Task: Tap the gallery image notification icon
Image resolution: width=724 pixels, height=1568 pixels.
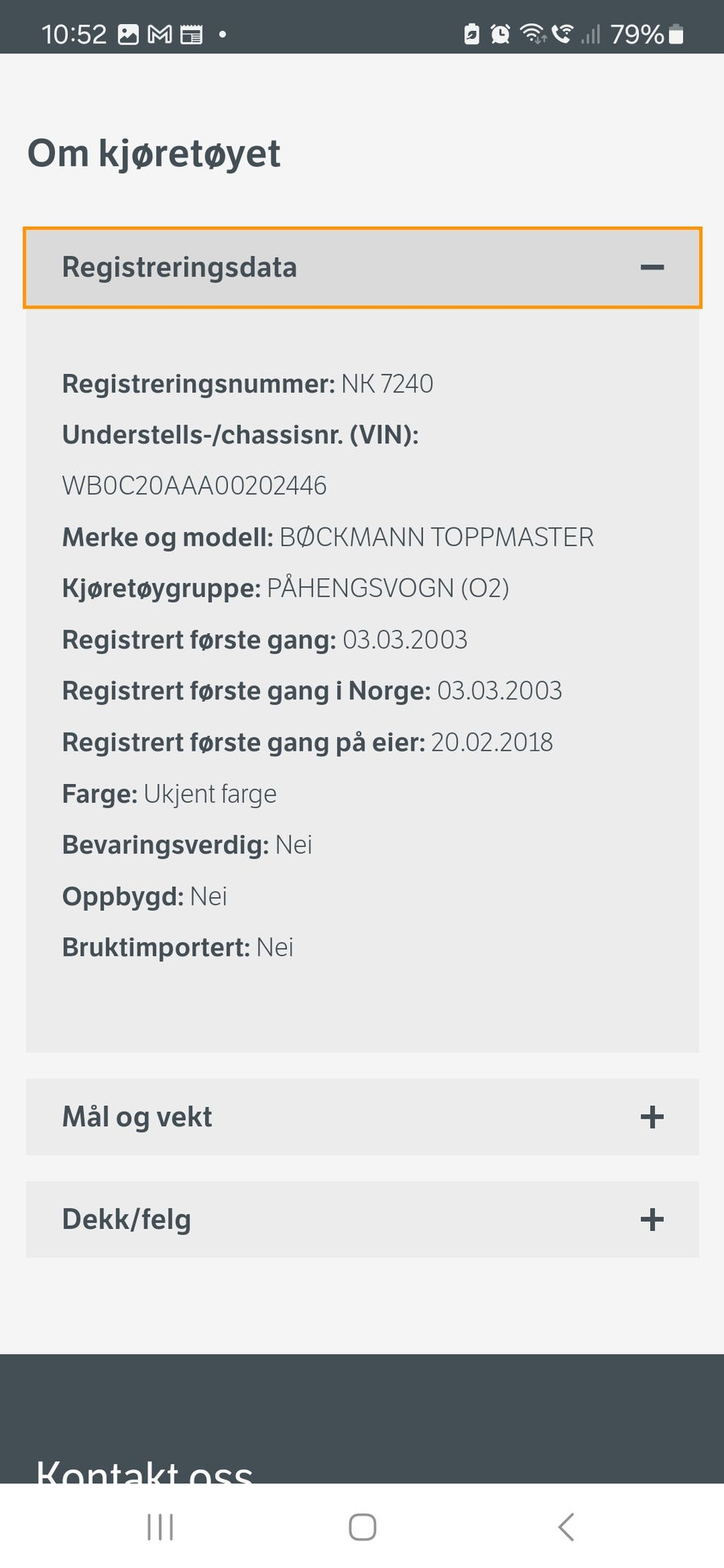Action: [128, 35]
